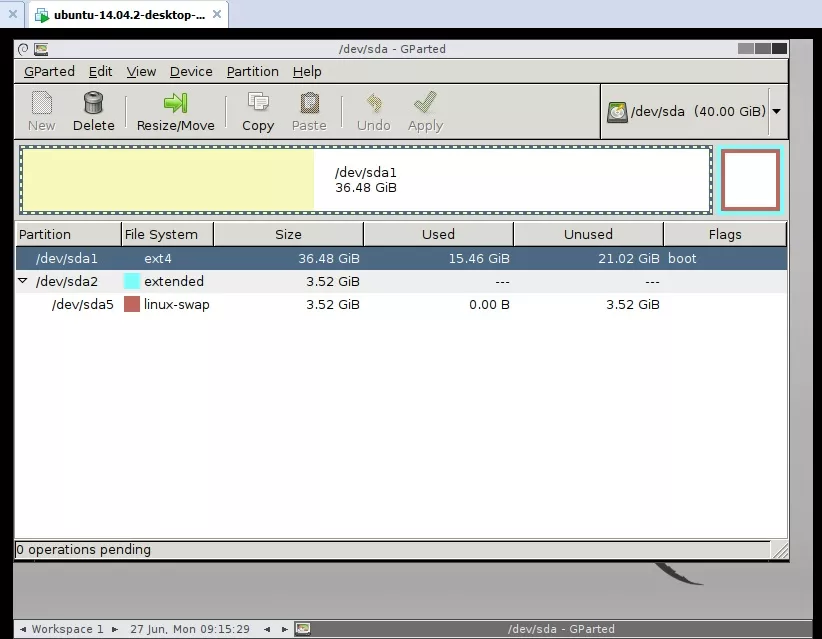Select the /dev/sda1 partition row
Screen dimensions: 822x639
pyautogui.click(x=401, y=258)
